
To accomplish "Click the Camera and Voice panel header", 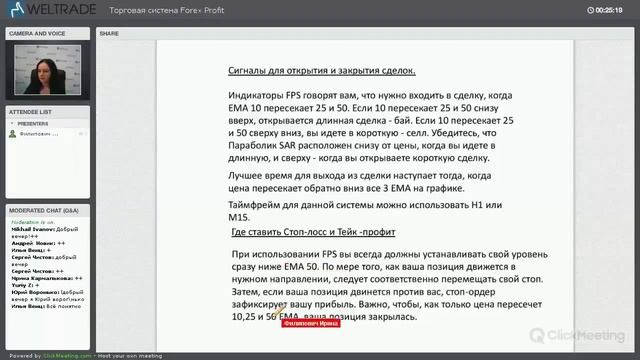I will pos(48,33).
